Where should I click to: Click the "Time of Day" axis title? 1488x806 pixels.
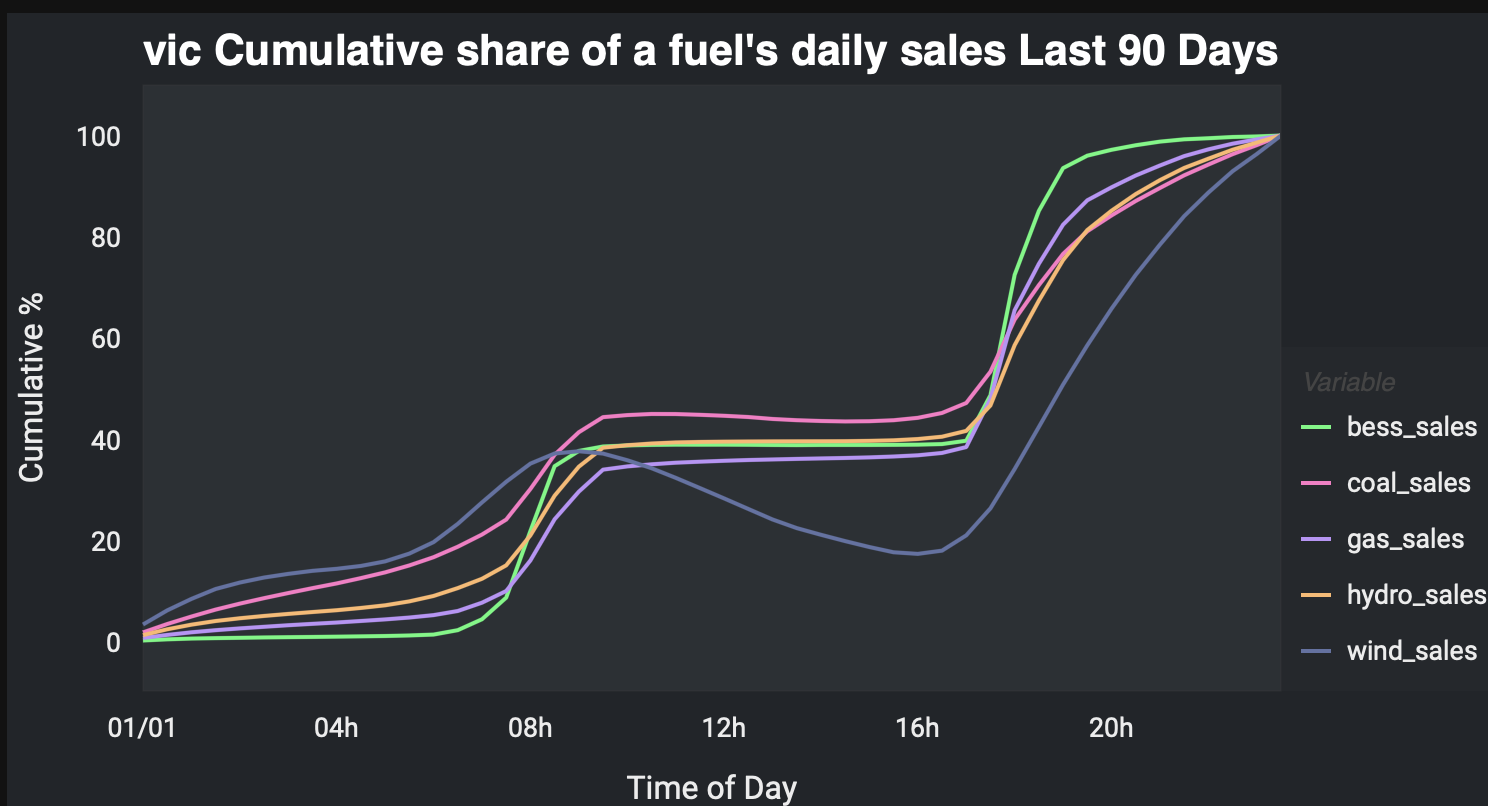pyautogui.click(x=711, y=787)
